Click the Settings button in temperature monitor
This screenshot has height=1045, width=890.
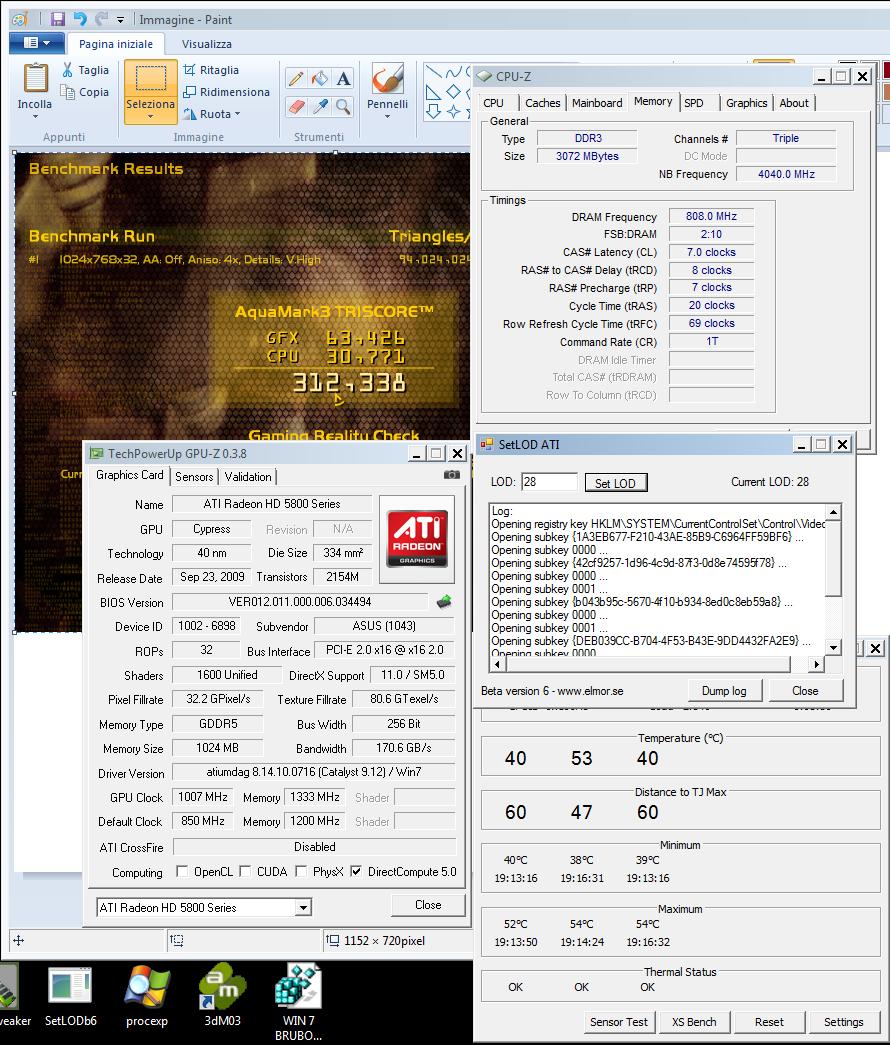pyautogui.click(x=843, y=1022)
